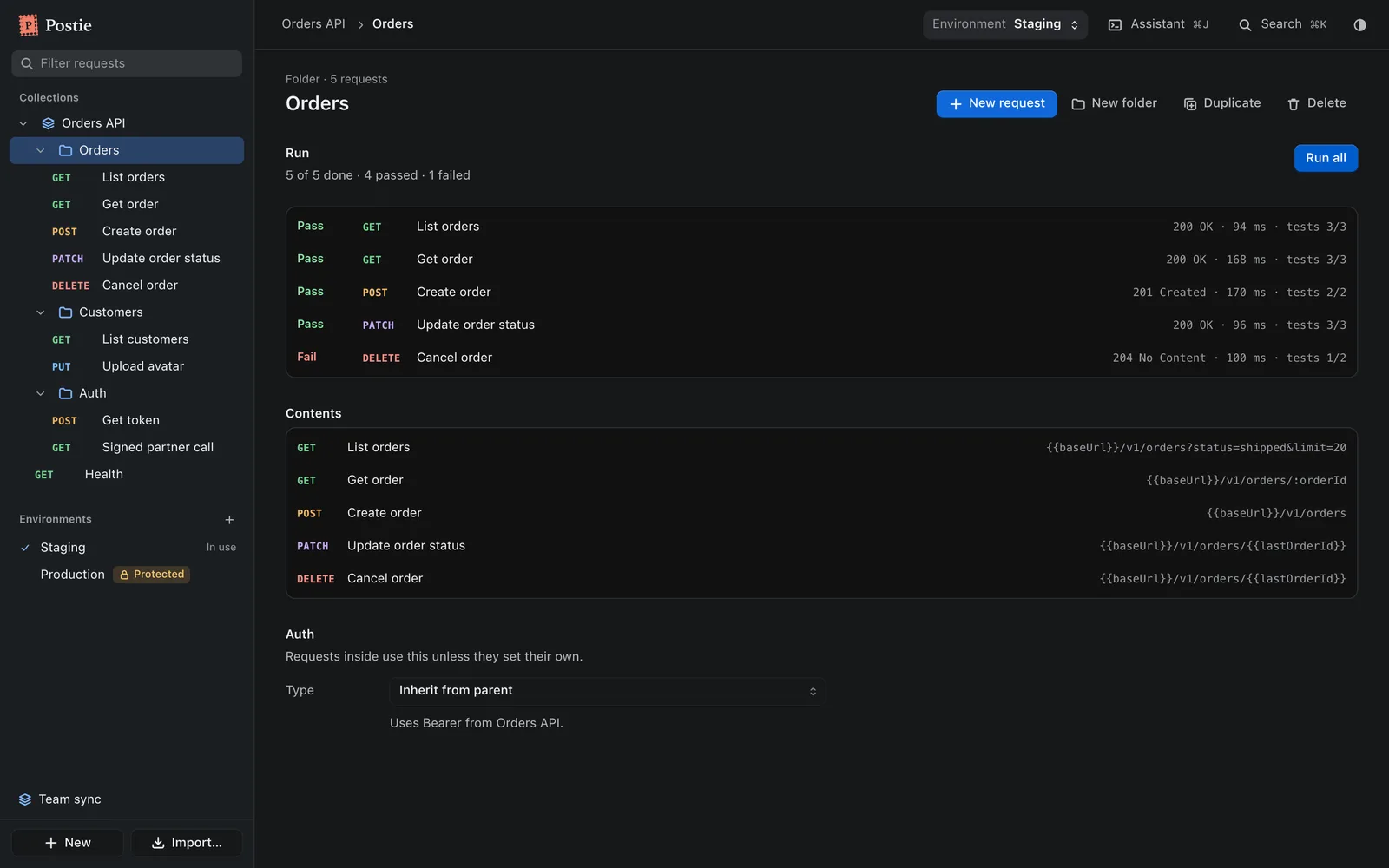The height and width of the screenshot is (868, 1389).
Task: Click the Orders API collection stack icon
Action: click(x=49, y=123)
